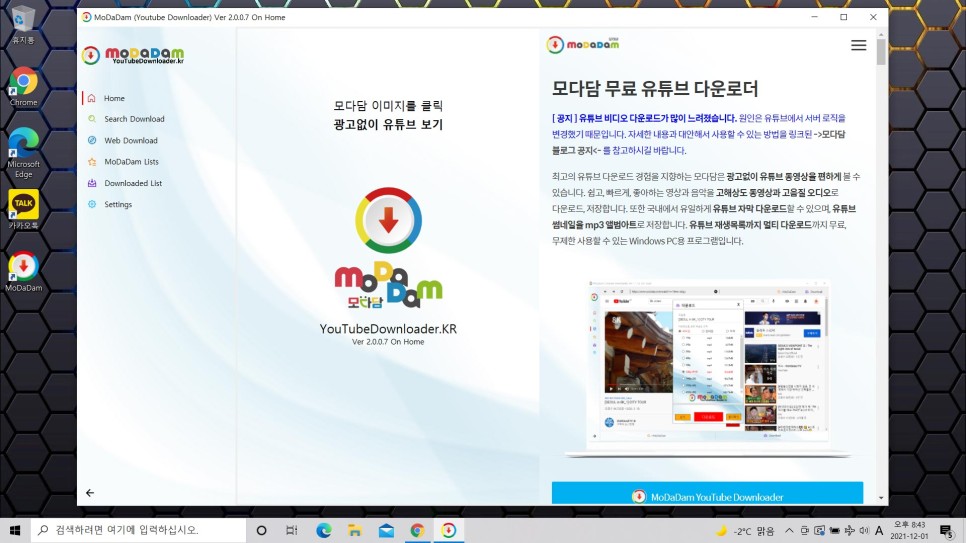Screen dimensions: 966x543
Task: Click the YouTubeDownloader.KR text
Action: (388, 329)
